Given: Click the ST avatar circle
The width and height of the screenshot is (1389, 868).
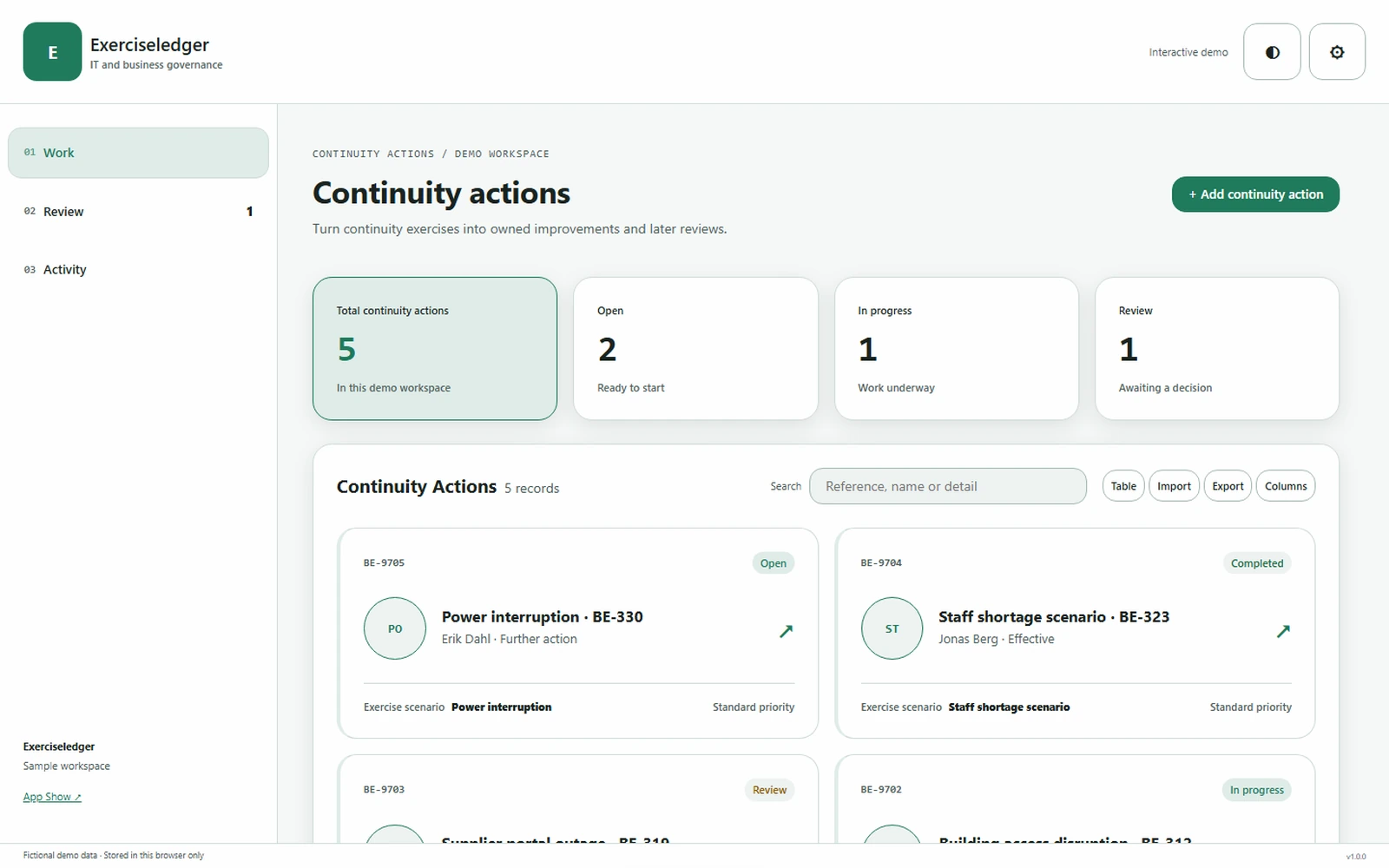Looking at the screenshot, I should [892, 628].
